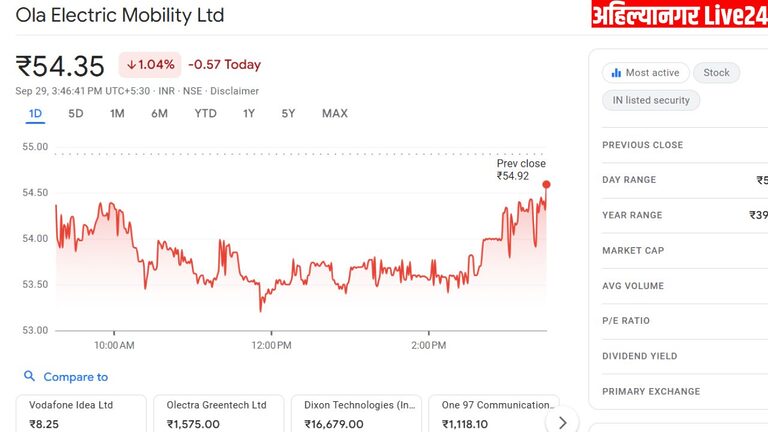Open the Disclaimer link
The image size is (768, 432).
tap(234, 90)
